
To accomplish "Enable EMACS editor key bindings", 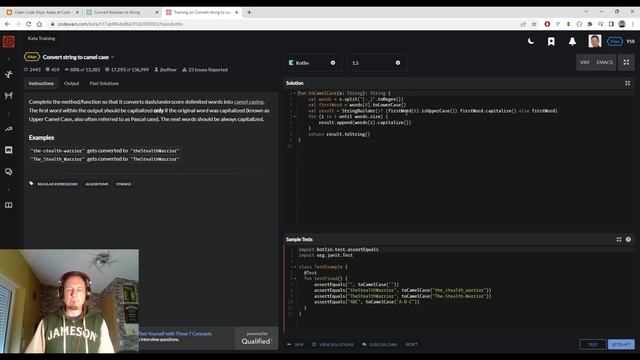I will point(604,62).
